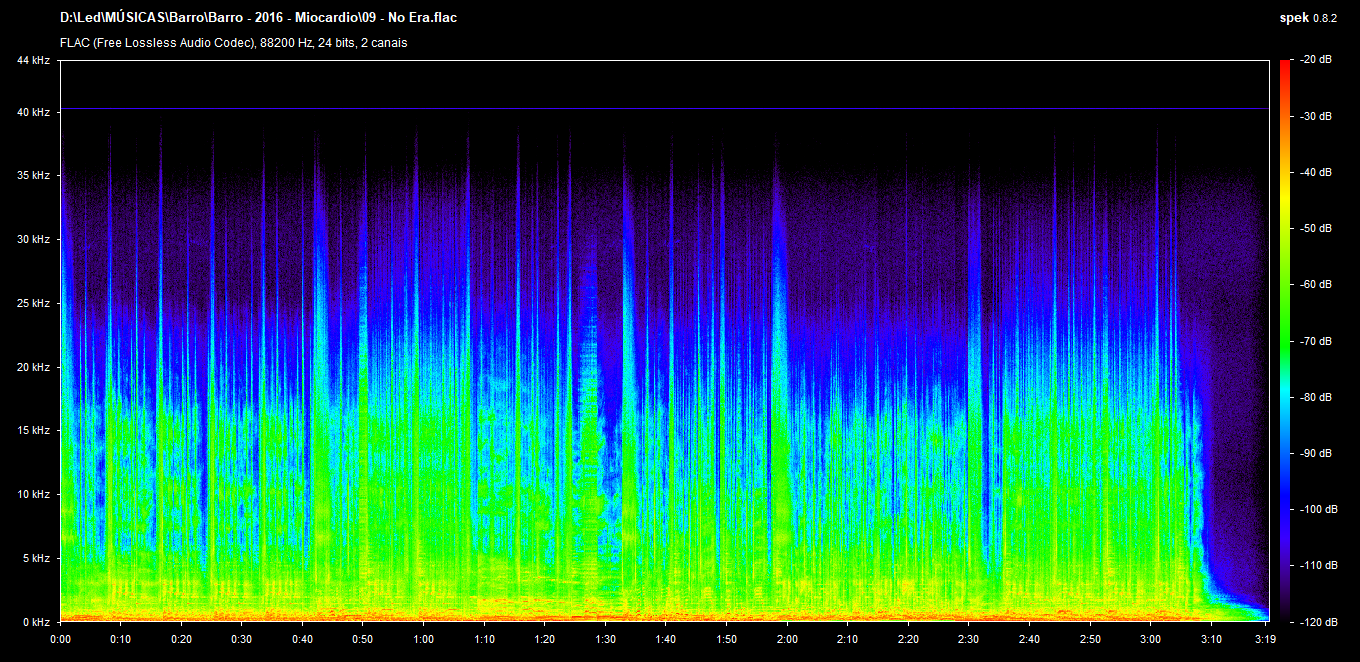Image resolution: width=1360 pixels, height=662 pixels.
Task: Click the 35 kHz frequency axis label
Action: pyautogui.click(x=33, y=176)
